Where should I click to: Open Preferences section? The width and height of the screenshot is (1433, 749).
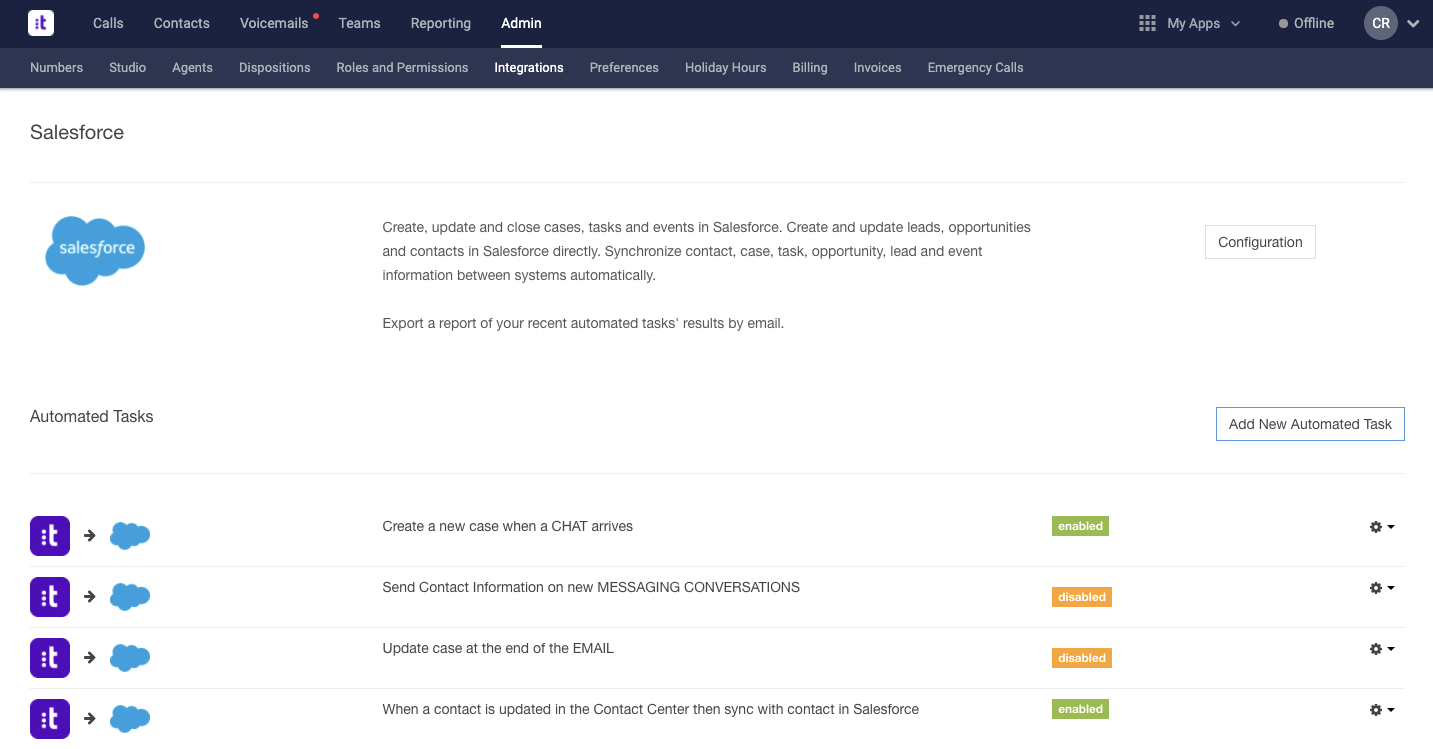(x=624, y=68)
